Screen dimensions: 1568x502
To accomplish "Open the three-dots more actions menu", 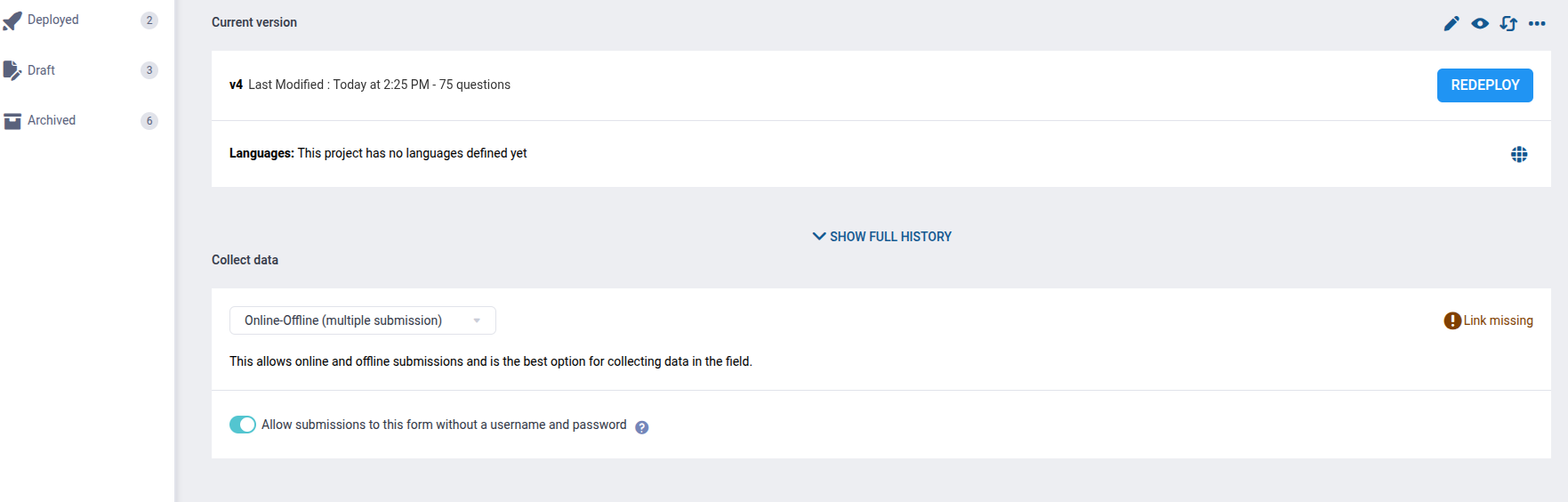I will click(x=1537, y=23).
